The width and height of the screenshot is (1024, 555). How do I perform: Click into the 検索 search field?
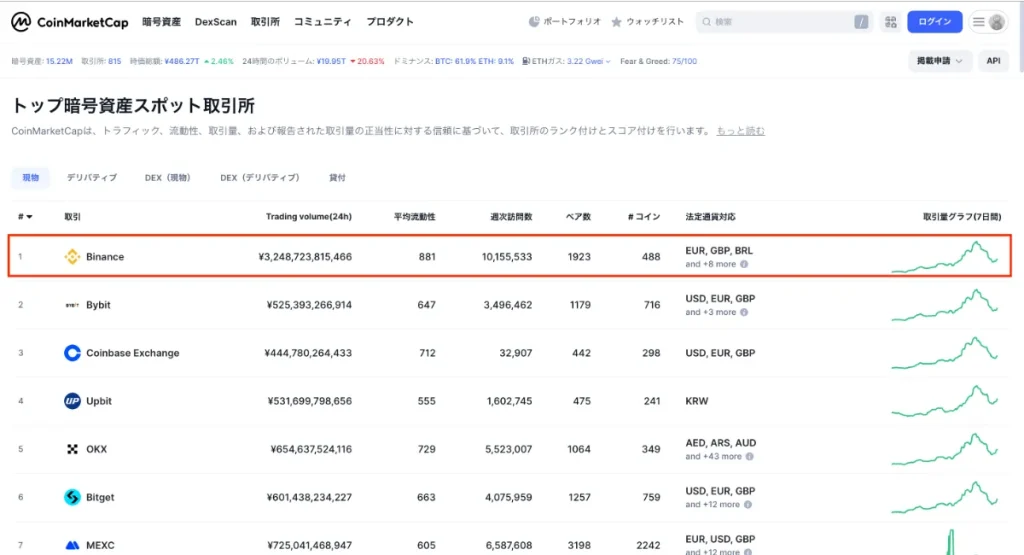(x=782, y=22)
